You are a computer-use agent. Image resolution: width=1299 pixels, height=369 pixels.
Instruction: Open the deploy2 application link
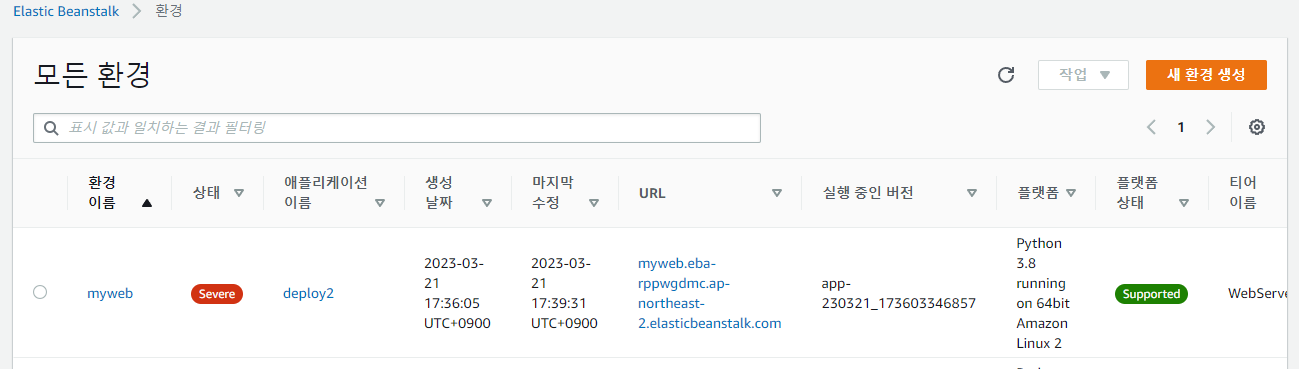(x=308, y=293)
